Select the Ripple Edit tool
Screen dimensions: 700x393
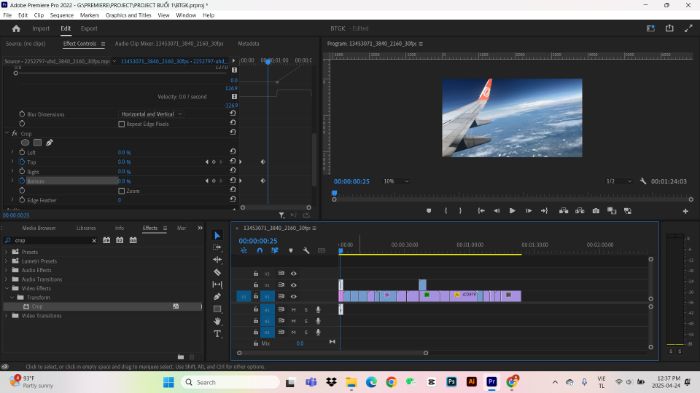[217, 259]
